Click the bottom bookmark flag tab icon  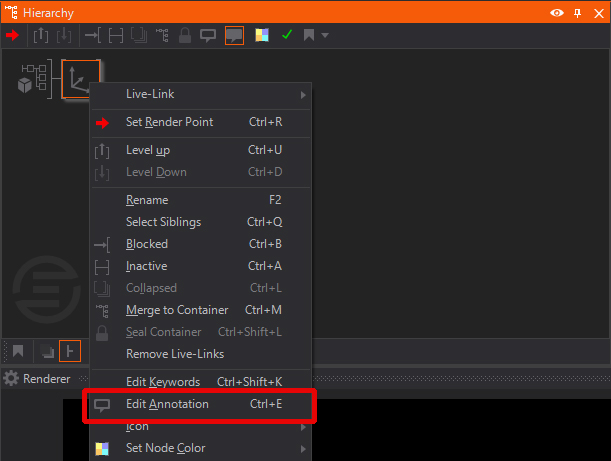(18, 351)
